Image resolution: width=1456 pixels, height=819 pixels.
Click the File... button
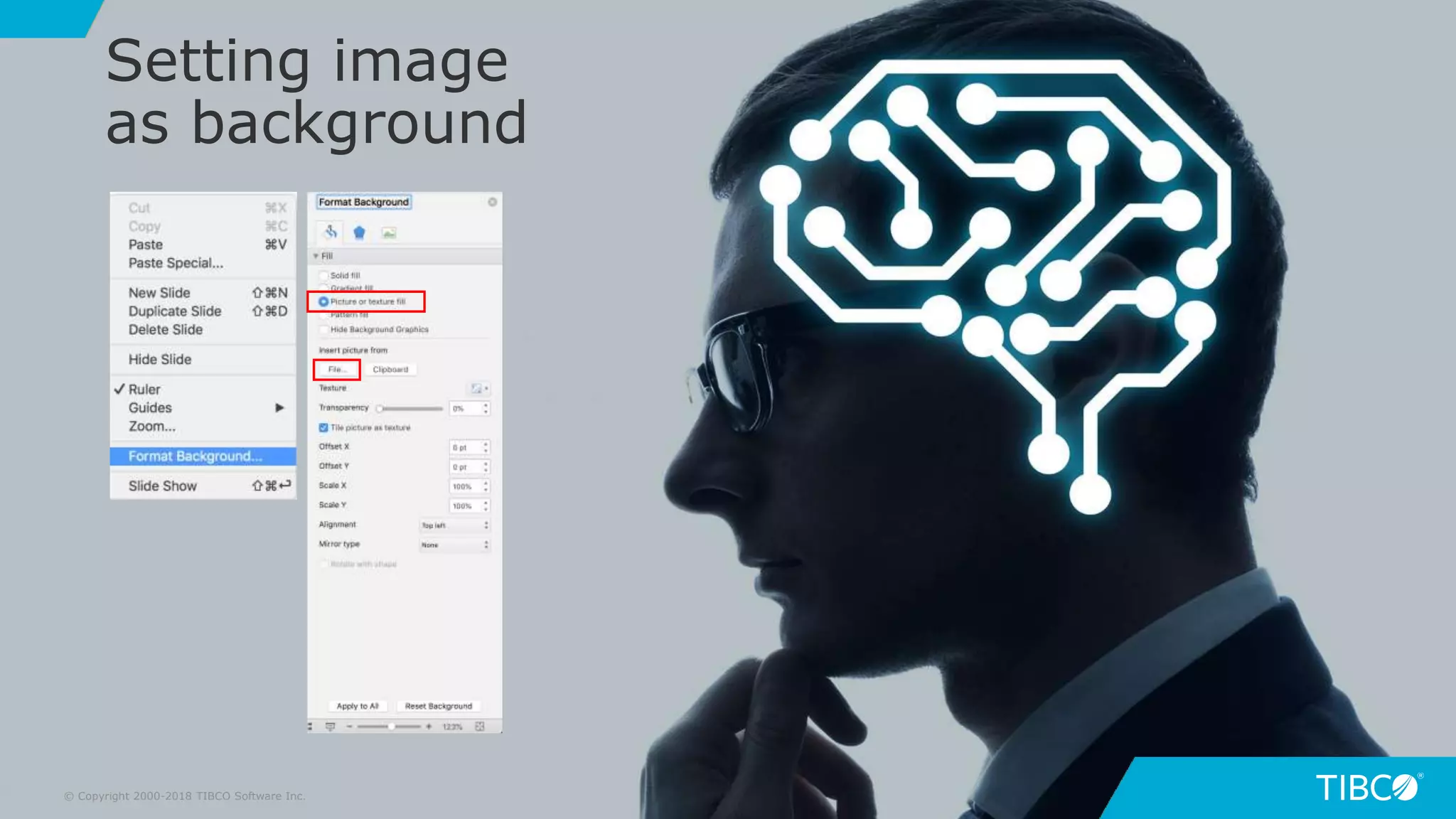[x=337, y=370]
